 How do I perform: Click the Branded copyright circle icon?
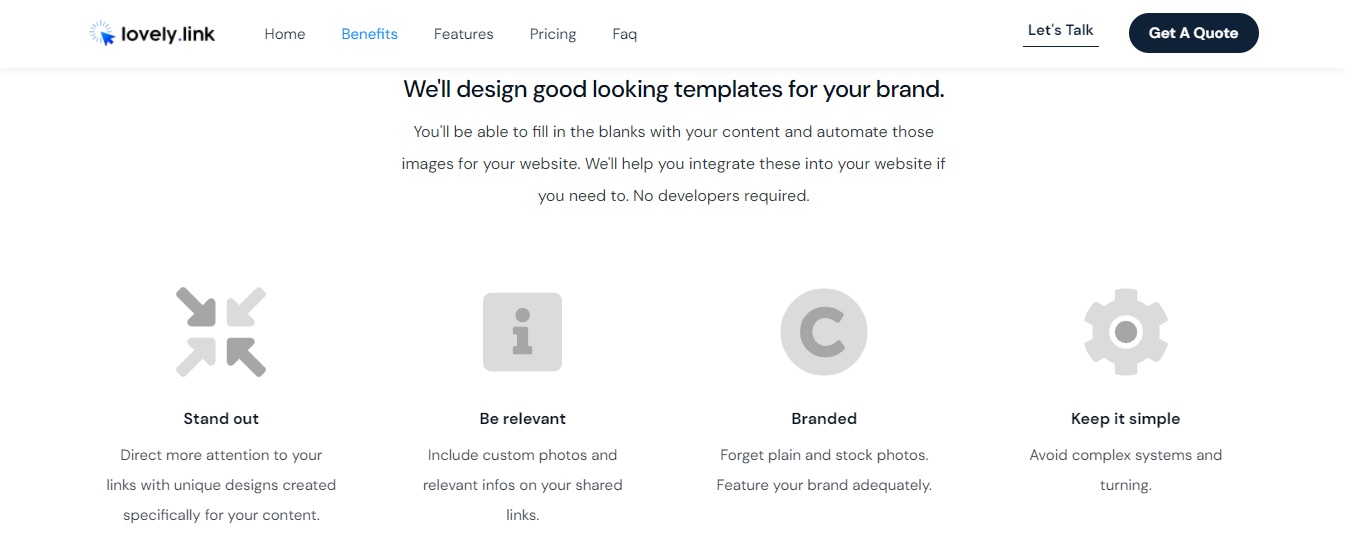point(824,332)
